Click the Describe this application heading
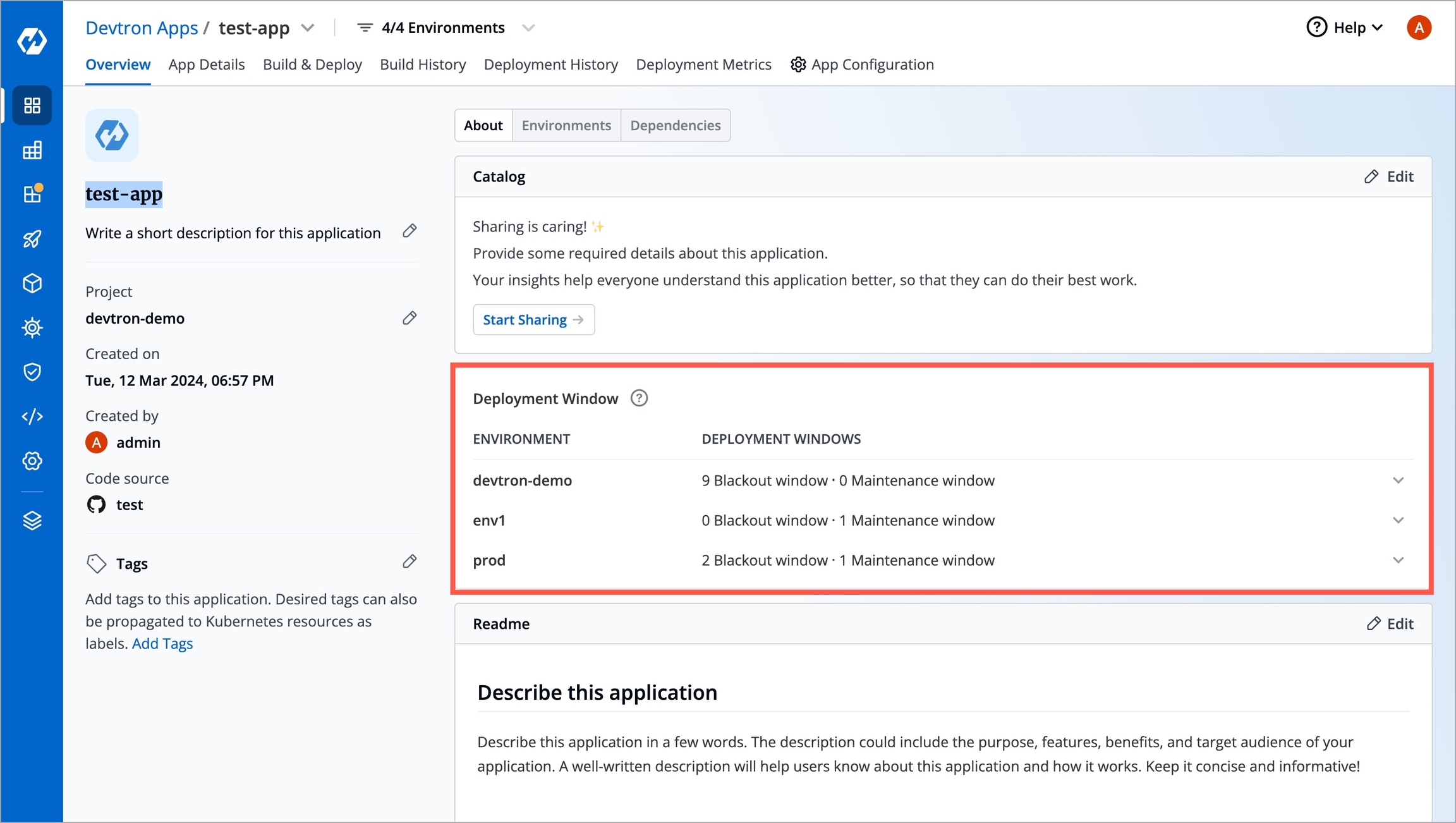Image resolution: width=1456 pixels, height=823 pixels. (x=597, y=692)
